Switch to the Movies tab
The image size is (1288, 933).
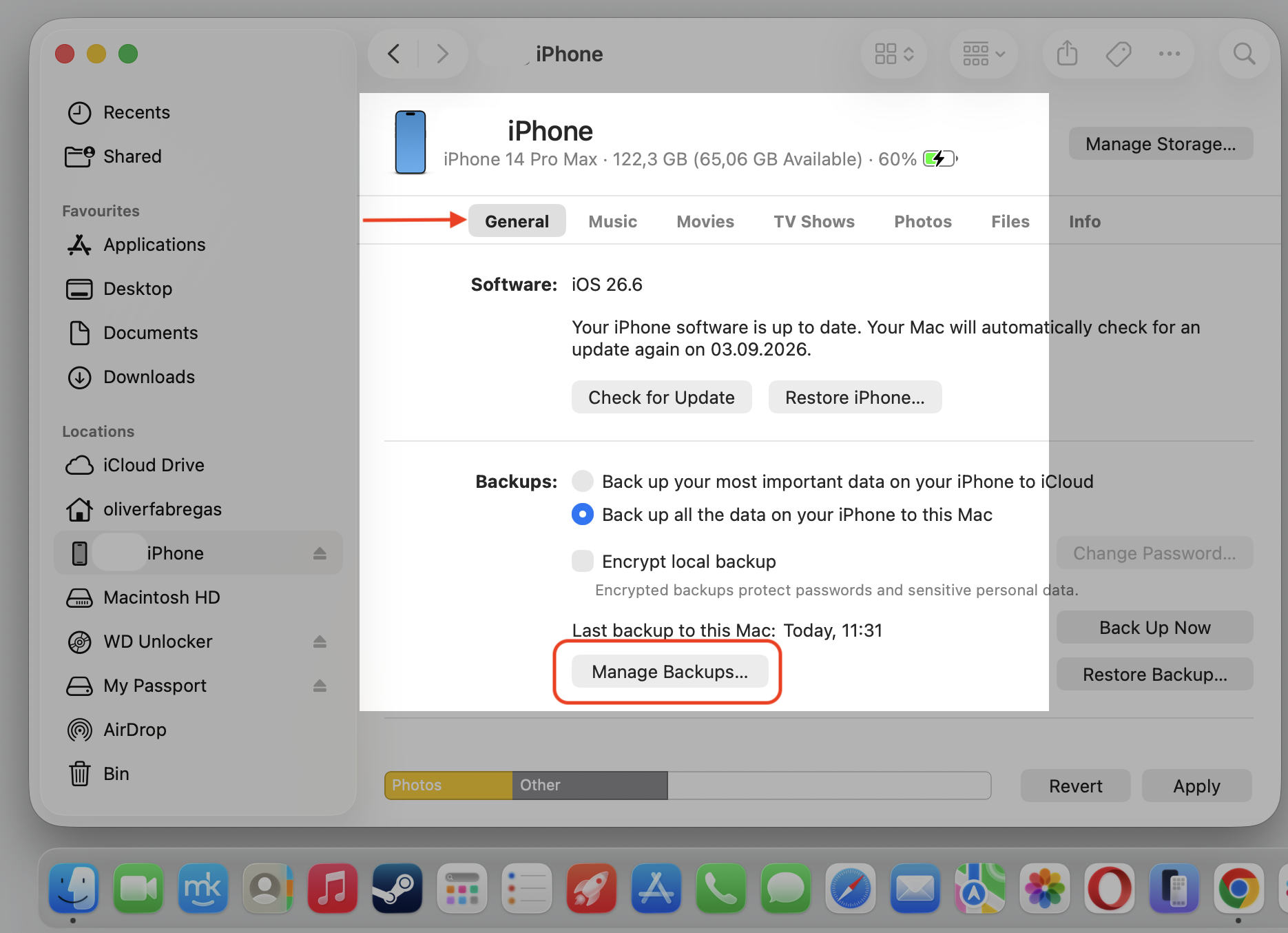(705, 221)
